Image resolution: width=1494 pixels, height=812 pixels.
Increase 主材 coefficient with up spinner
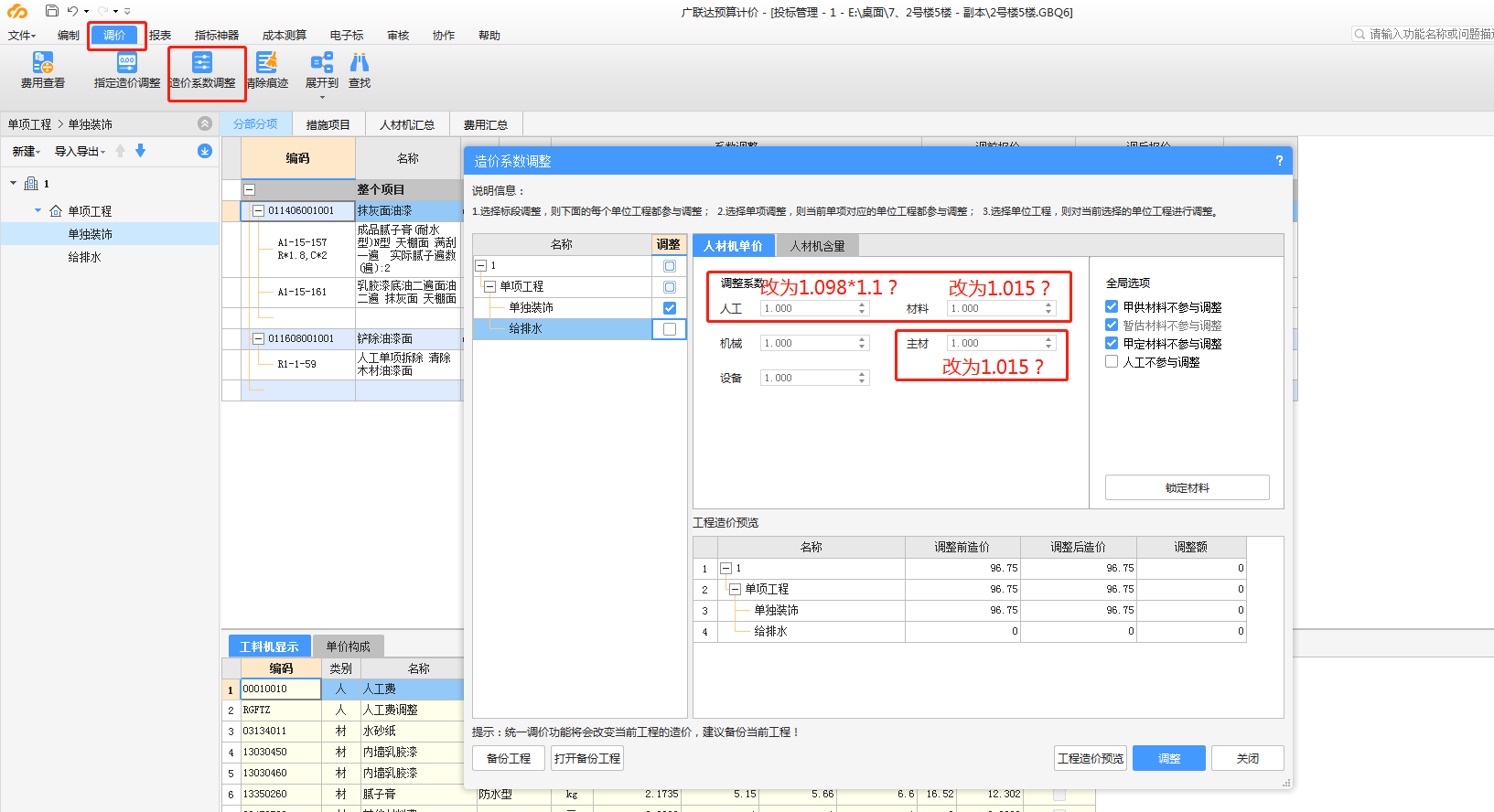tap(1048, 339)
